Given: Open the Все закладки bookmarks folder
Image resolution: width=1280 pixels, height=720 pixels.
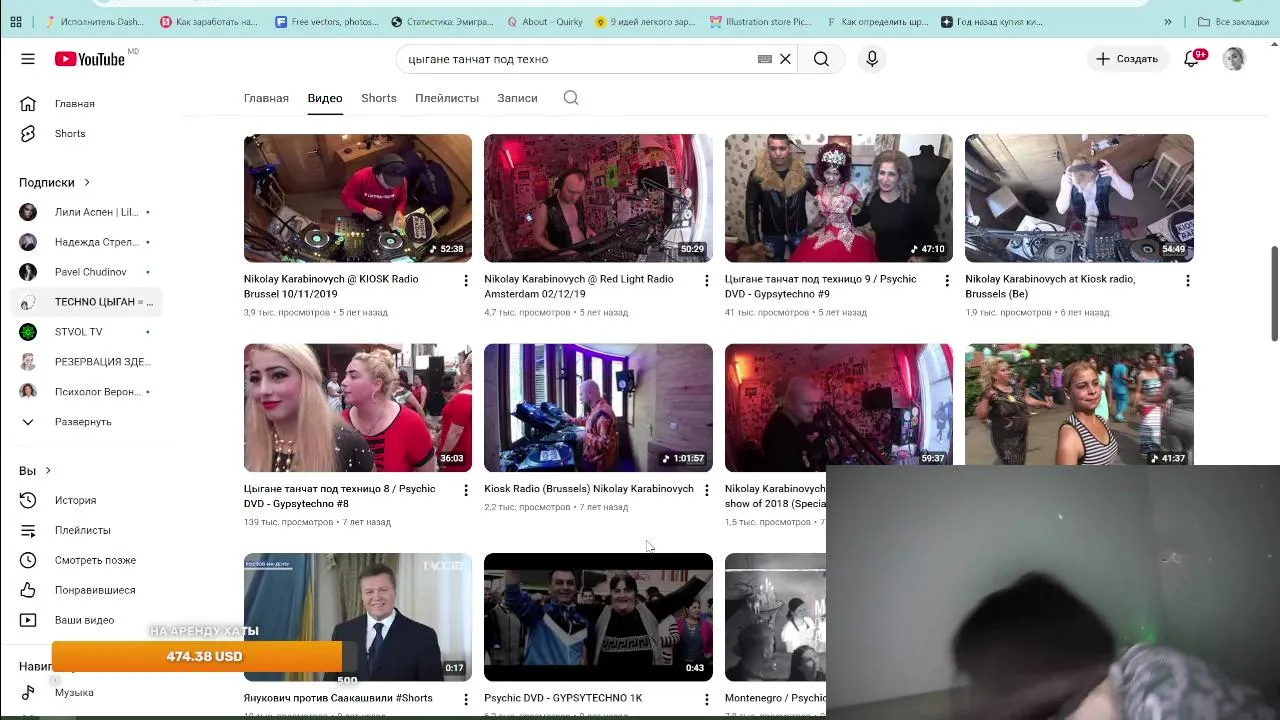Looking at the screenshot, I should (x=1232, y=21).
